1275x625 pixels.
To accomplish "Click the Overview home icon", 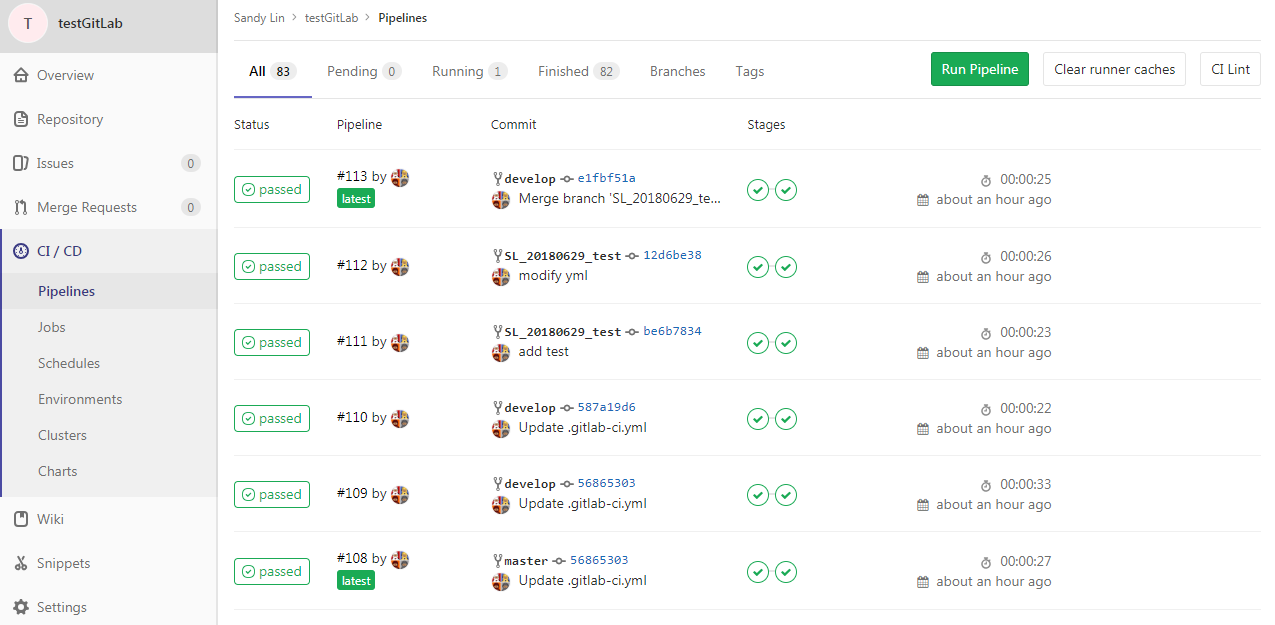I will [x=21, y=75].
